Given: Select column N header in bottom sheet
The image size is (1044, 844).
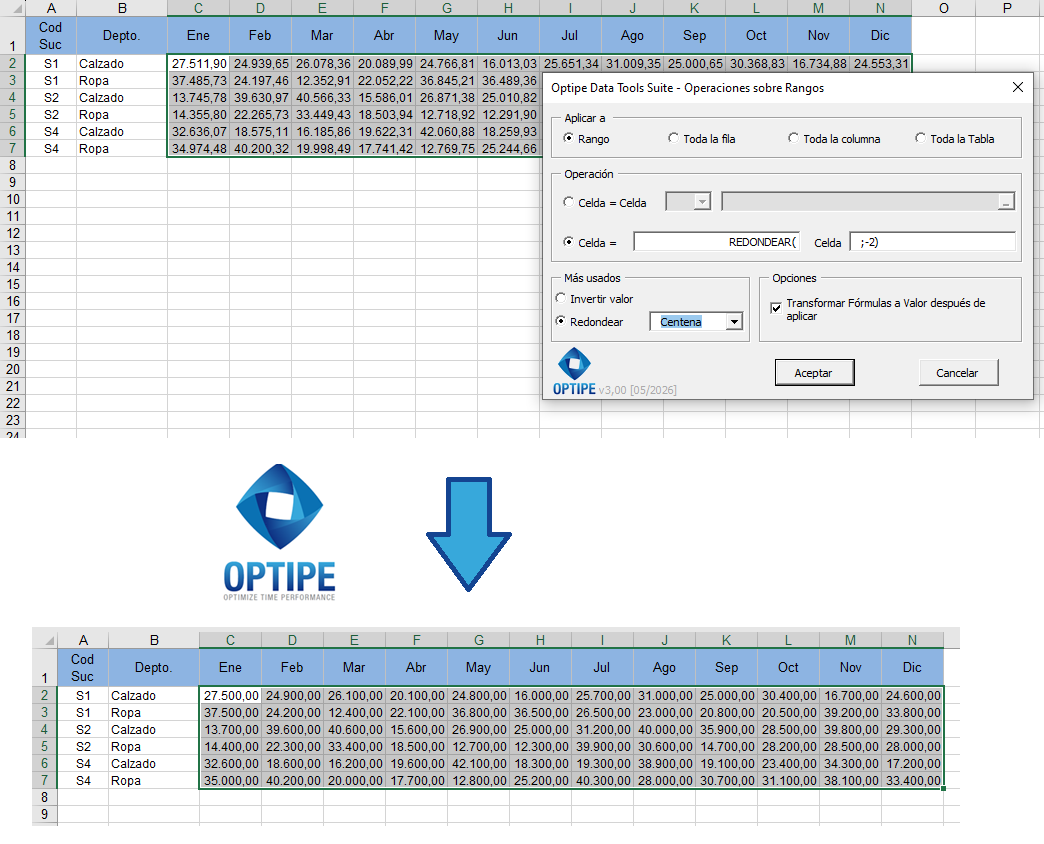Looking at the screenshot, I should tap(912, 640).
